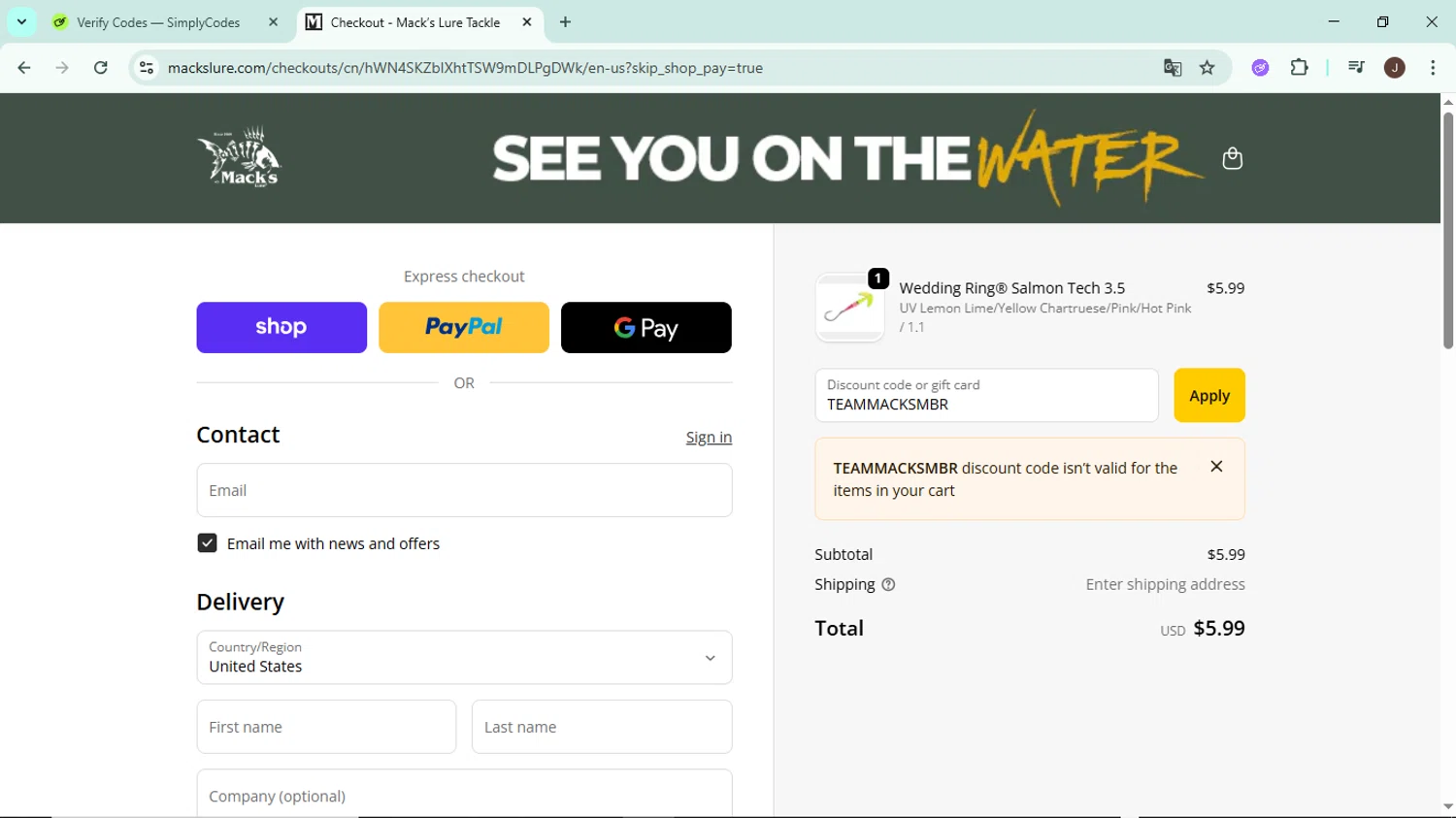Focus the Company (optional) field

pos(464,794)
